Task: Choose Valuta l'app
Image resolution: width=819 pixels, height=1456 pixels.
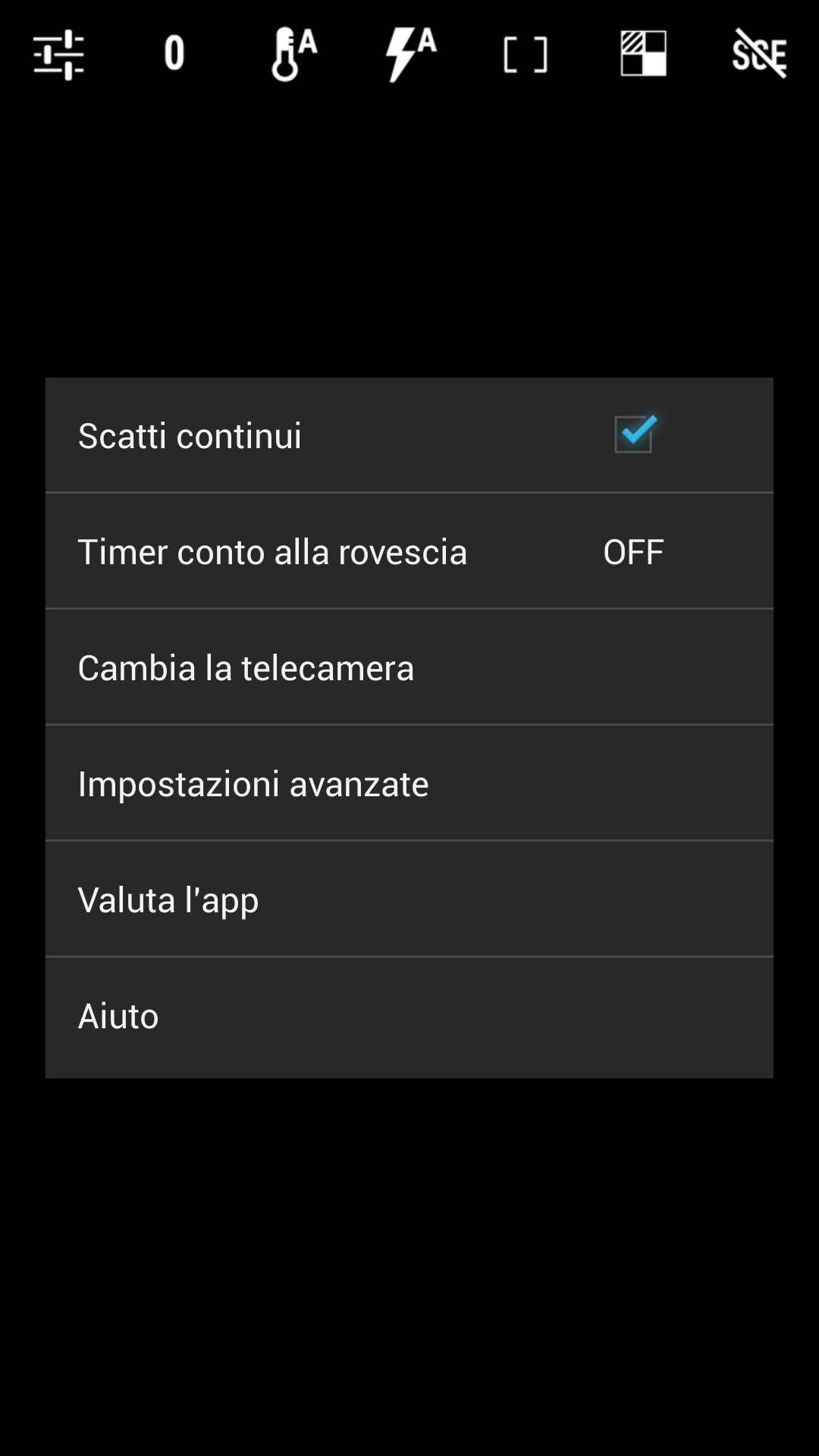Action: click(409, 899)
